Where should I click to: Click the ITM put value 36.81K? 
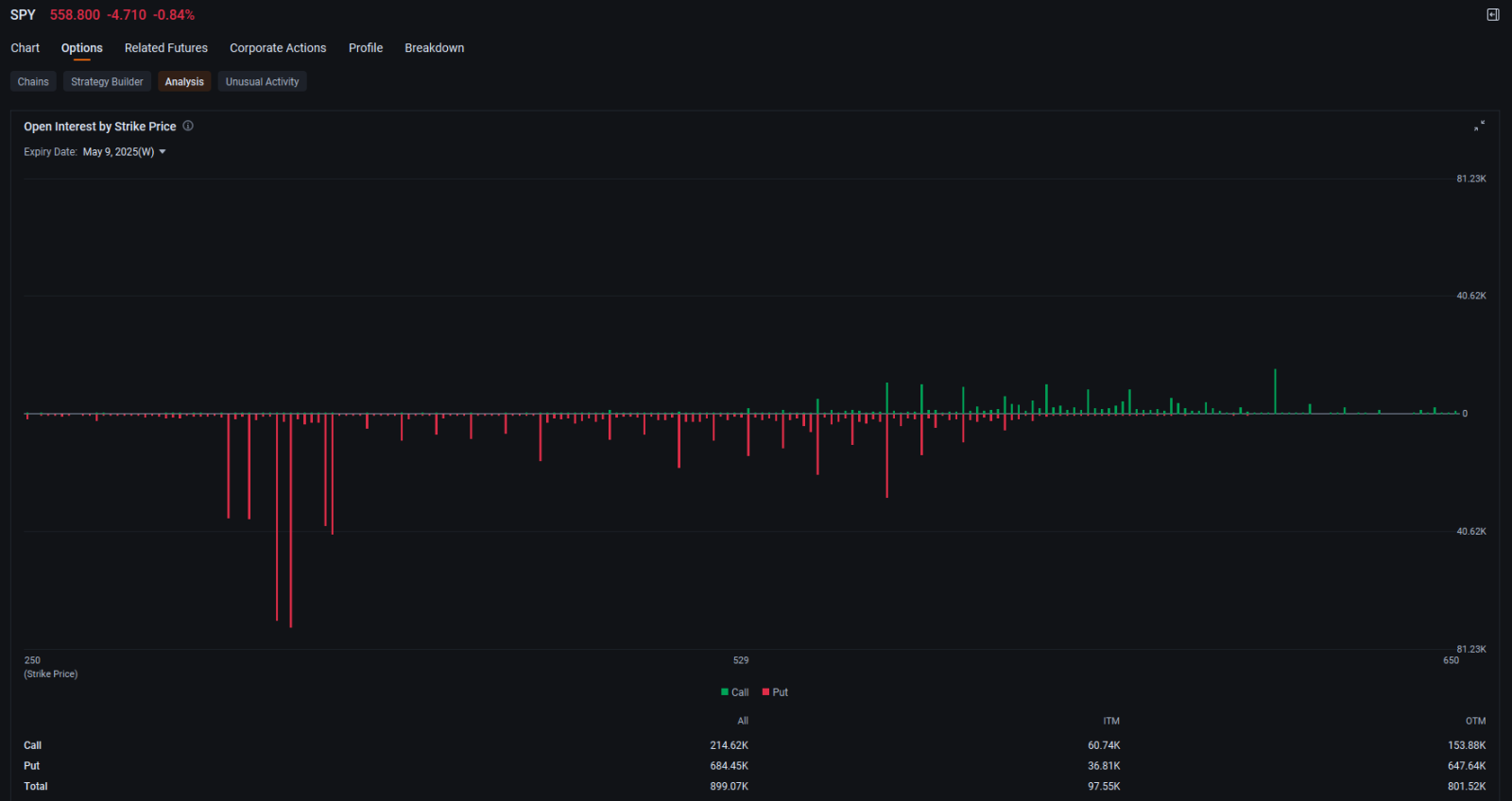[1104, 766]
